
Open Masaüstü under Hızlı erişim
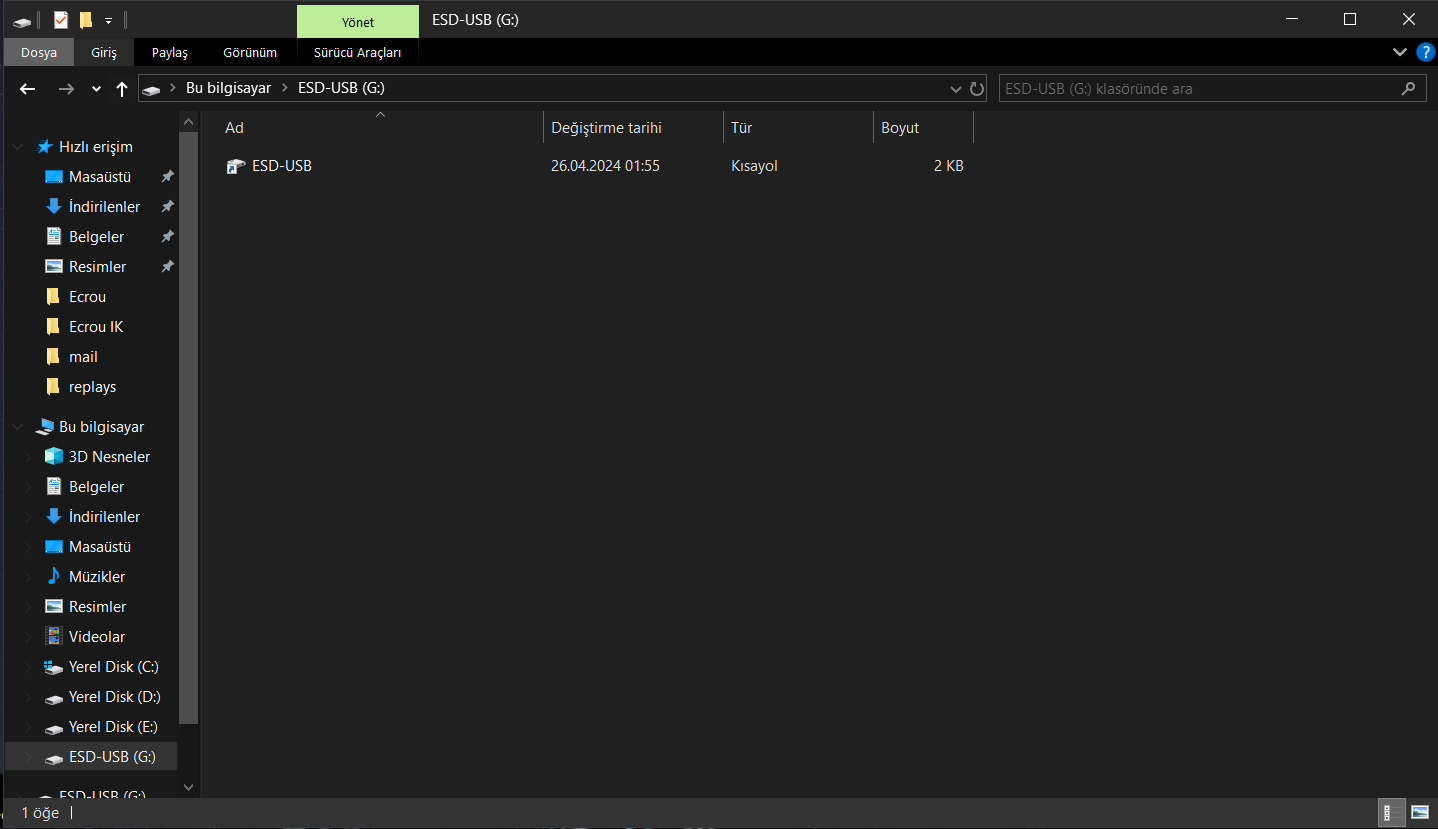(100, 177)
